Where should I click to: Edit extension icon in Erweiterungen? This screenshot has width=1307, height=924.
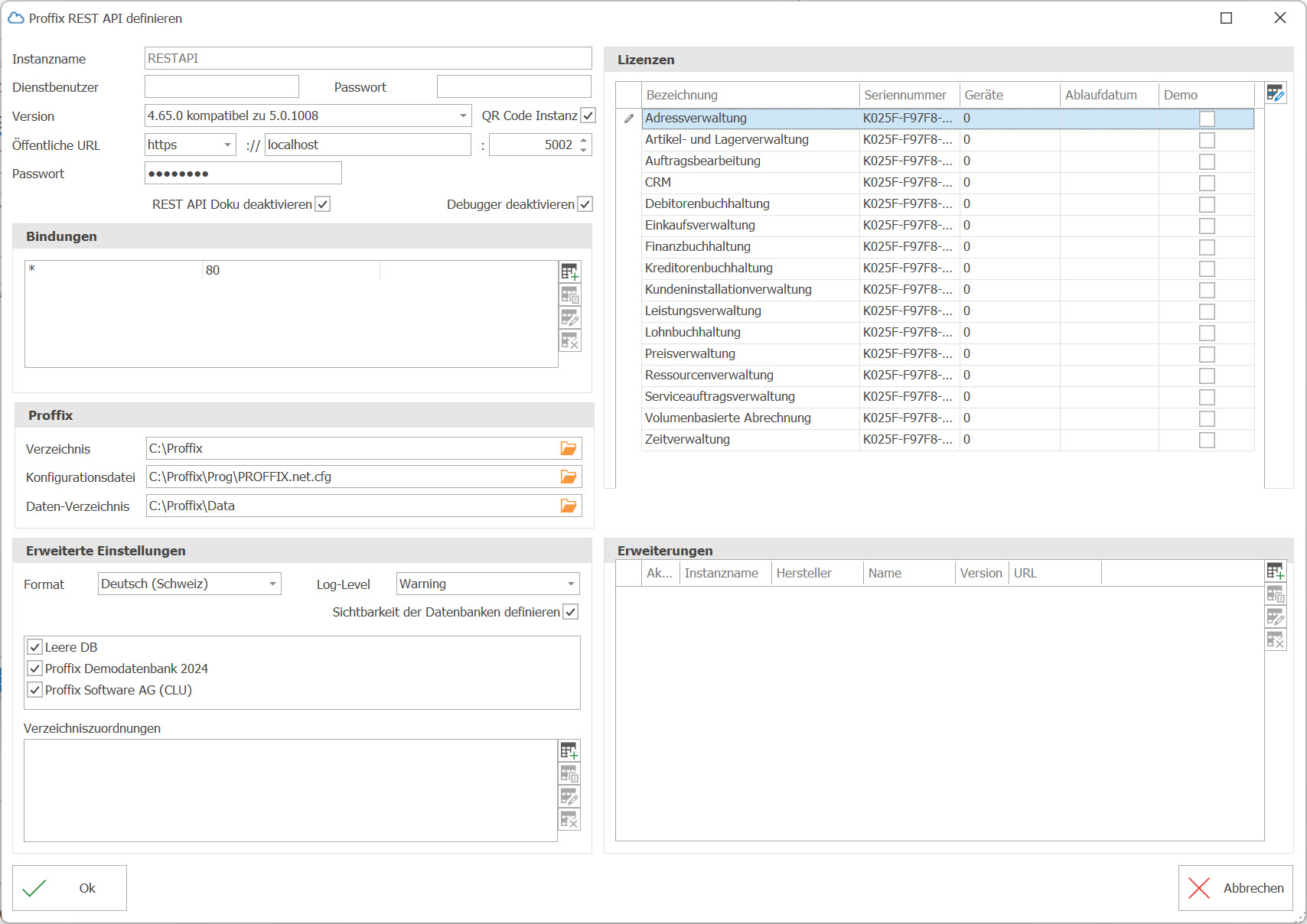pyautogui.click(x=1276, y=617)
